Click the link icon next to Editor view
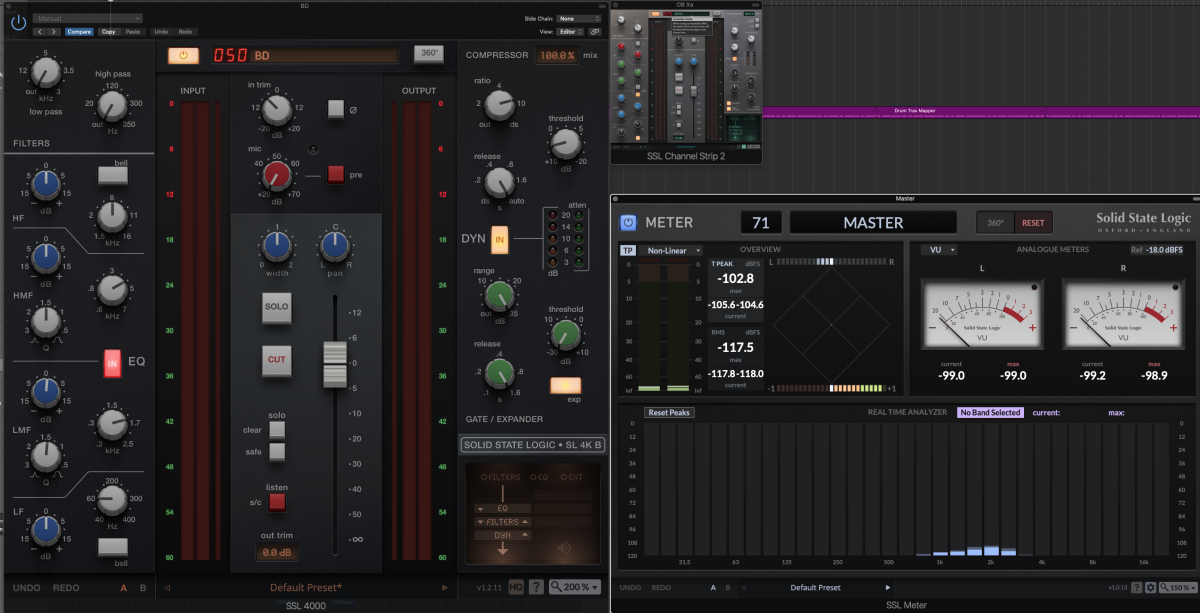The image size is (1200, 613). click(x=595, y=31)
